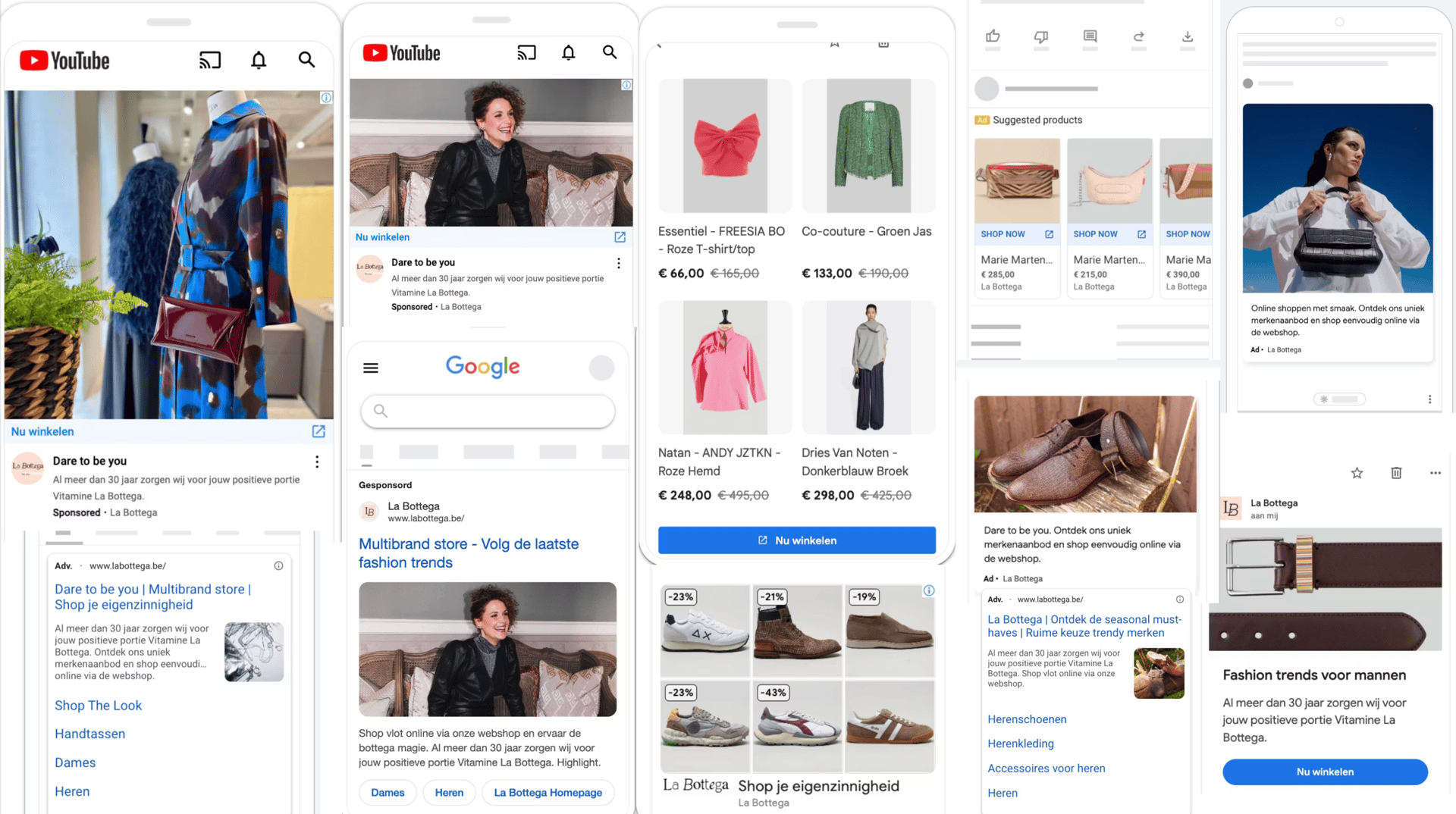
Task: Click the trash icon in Gmail ad
Action: 1396,473
